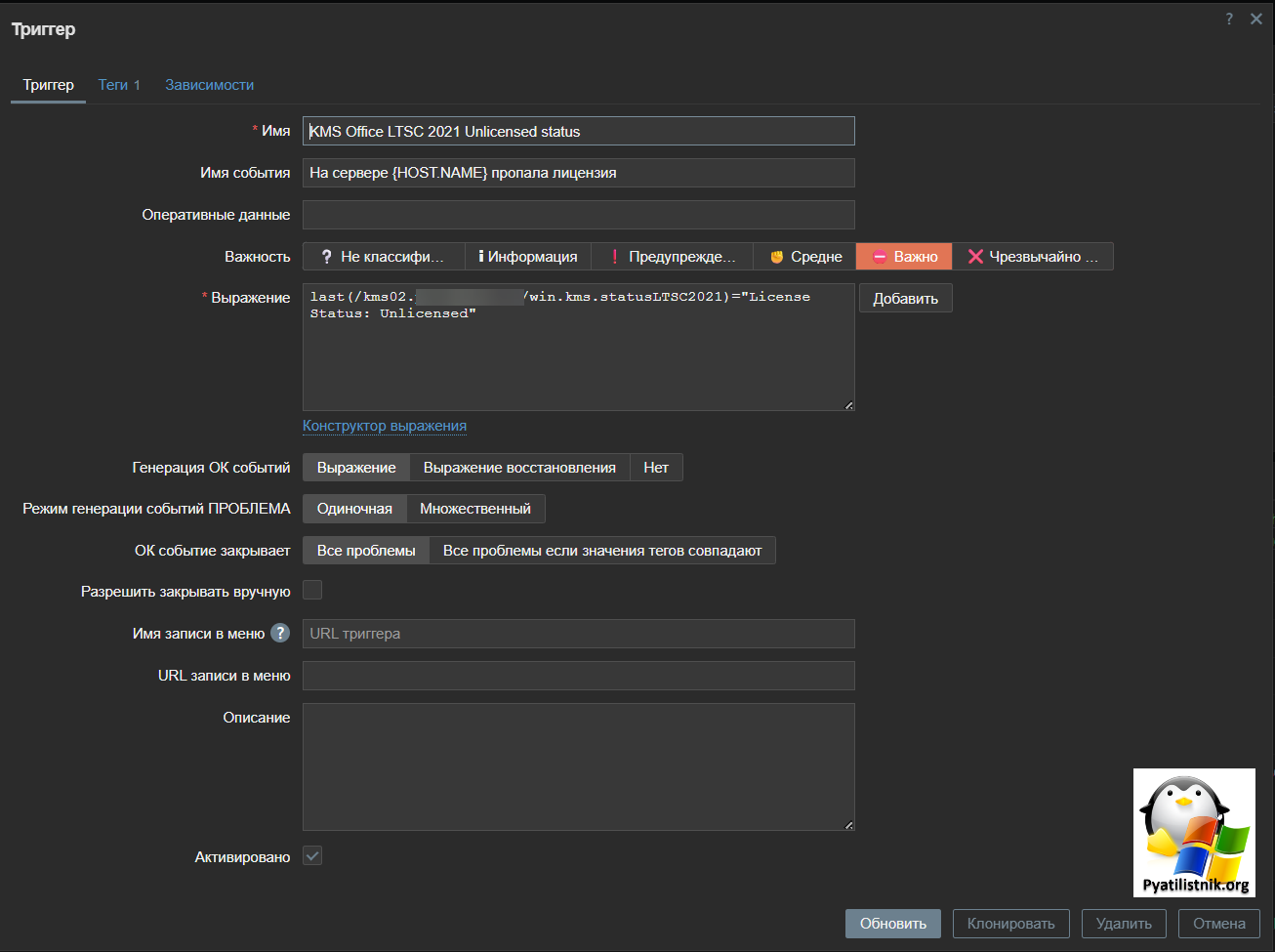
Task: Click the Обновить button
Action: pos(893,924)
